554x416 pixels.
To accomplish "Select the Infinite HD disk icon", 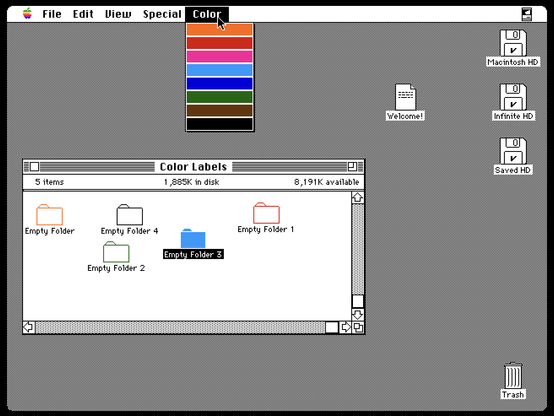I will 513,97.
